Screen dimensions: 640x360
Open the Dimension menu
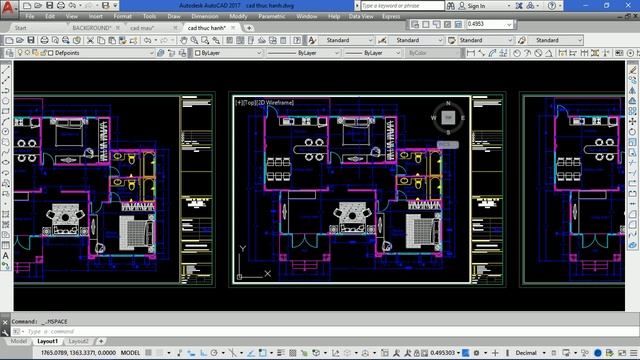click(x=204, y=16)
